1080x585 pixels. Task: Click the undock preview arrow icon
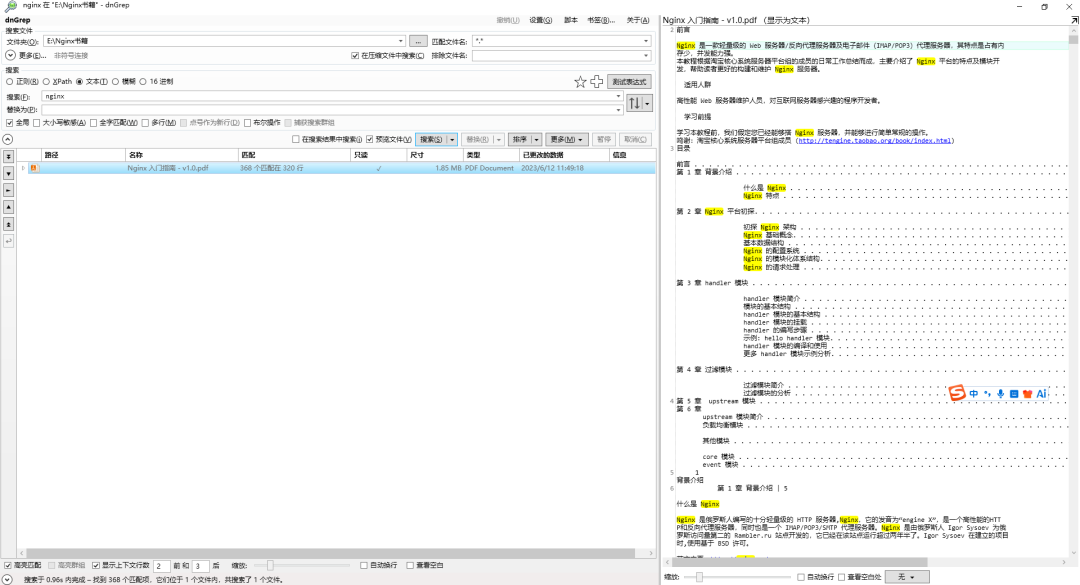tap(1074, 20)
